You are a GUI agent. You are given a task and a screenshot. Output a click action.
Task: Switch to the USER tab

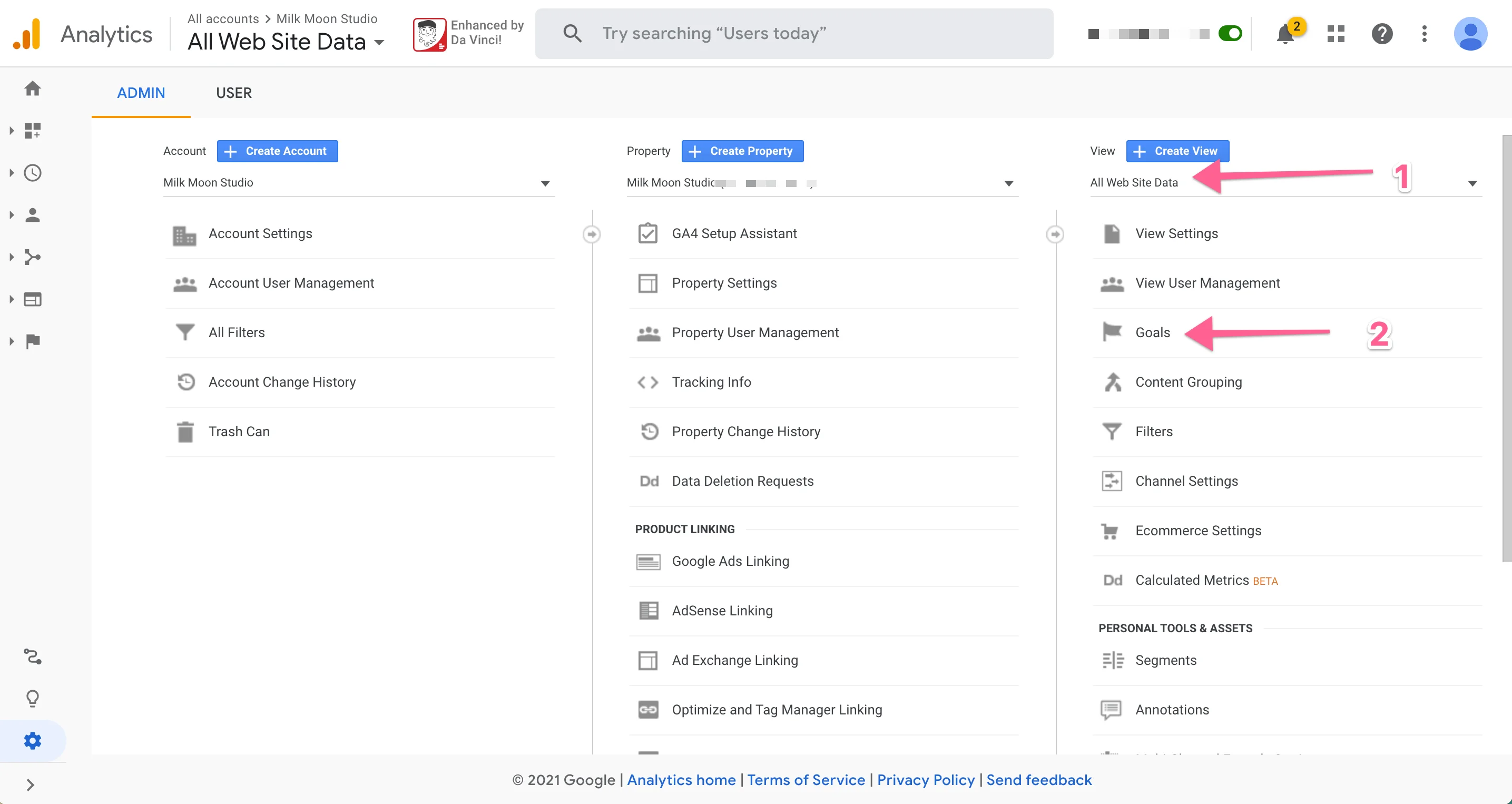[233, 93]
